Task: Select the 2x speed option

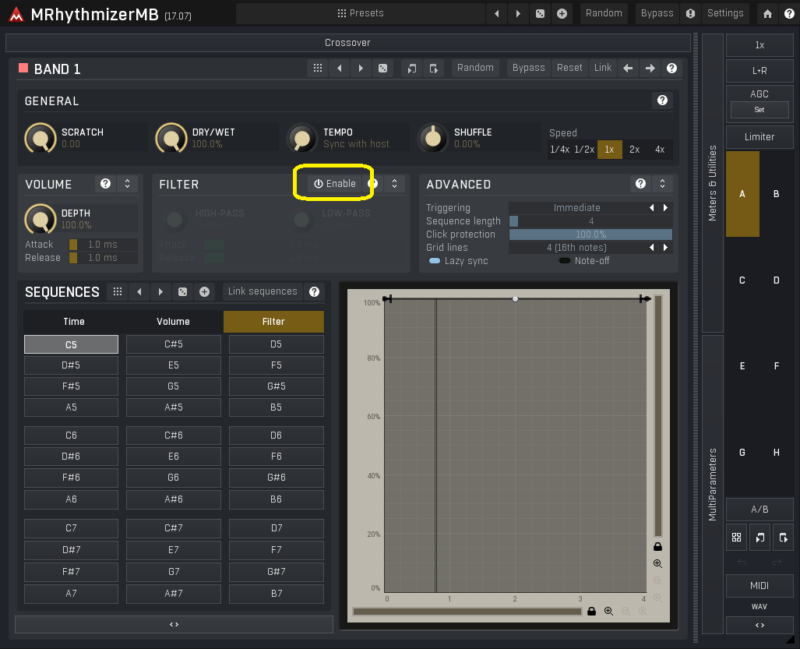Action: point(634,149)
